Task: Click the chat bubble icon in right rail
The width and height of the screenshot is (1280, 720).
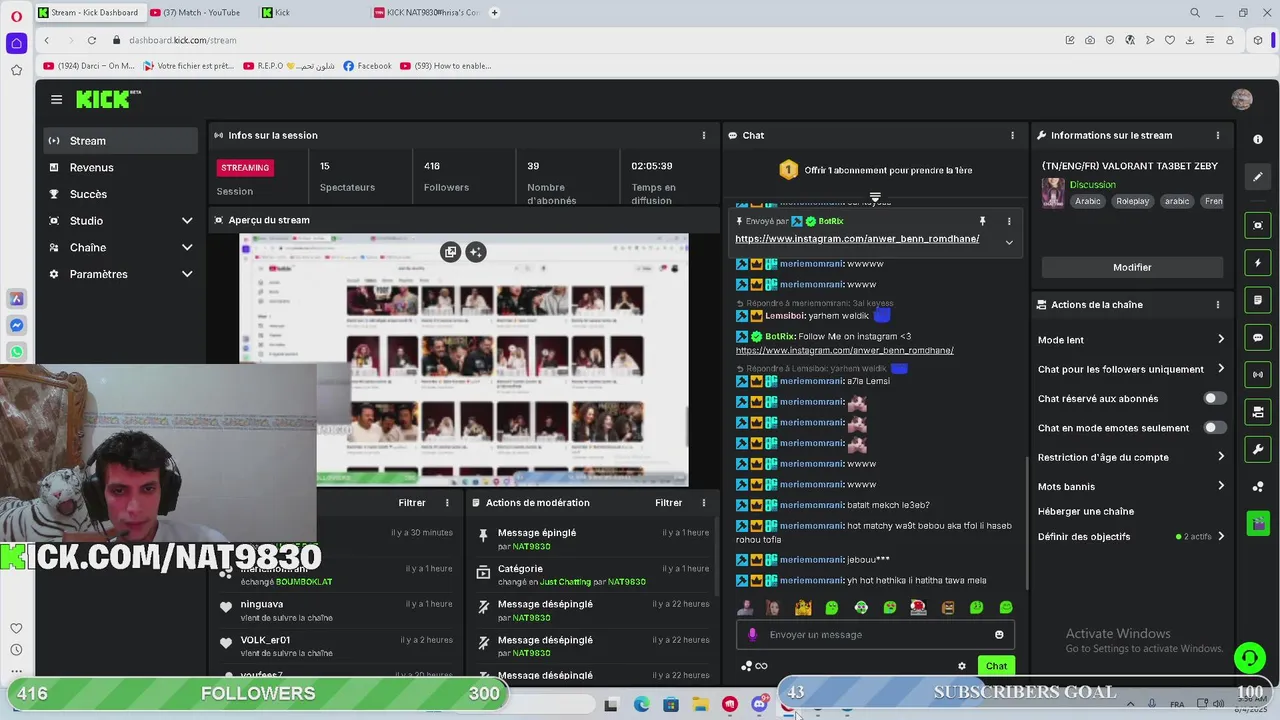Action: pos(1258,338)
